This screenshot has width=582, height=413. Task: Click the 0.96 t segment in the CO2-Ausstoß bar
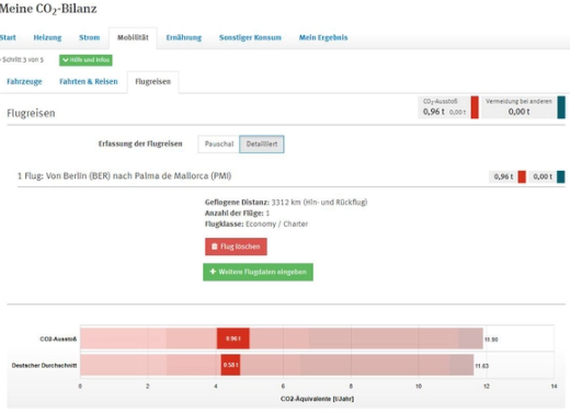pos(233,338)
